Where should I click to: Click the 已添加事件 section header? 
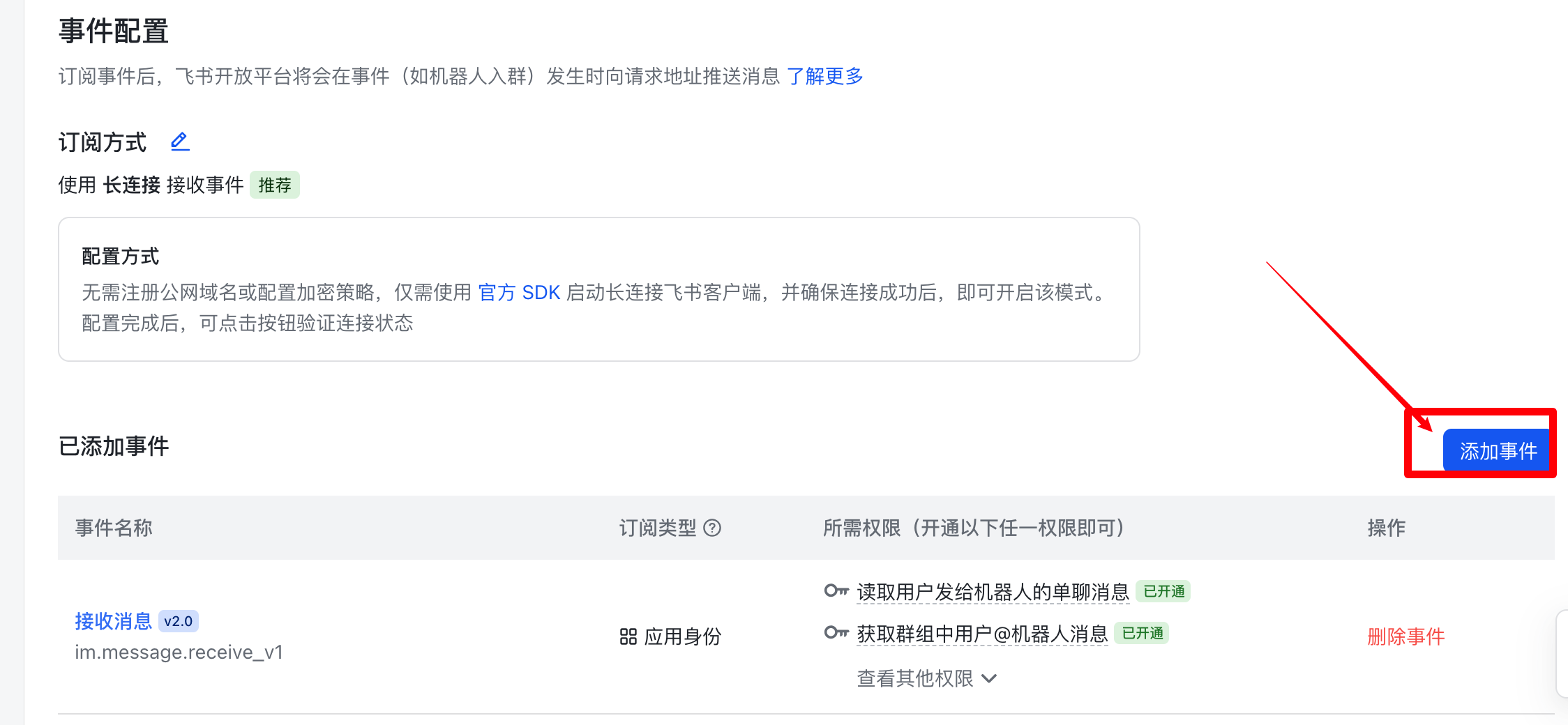tap(114, 446)
